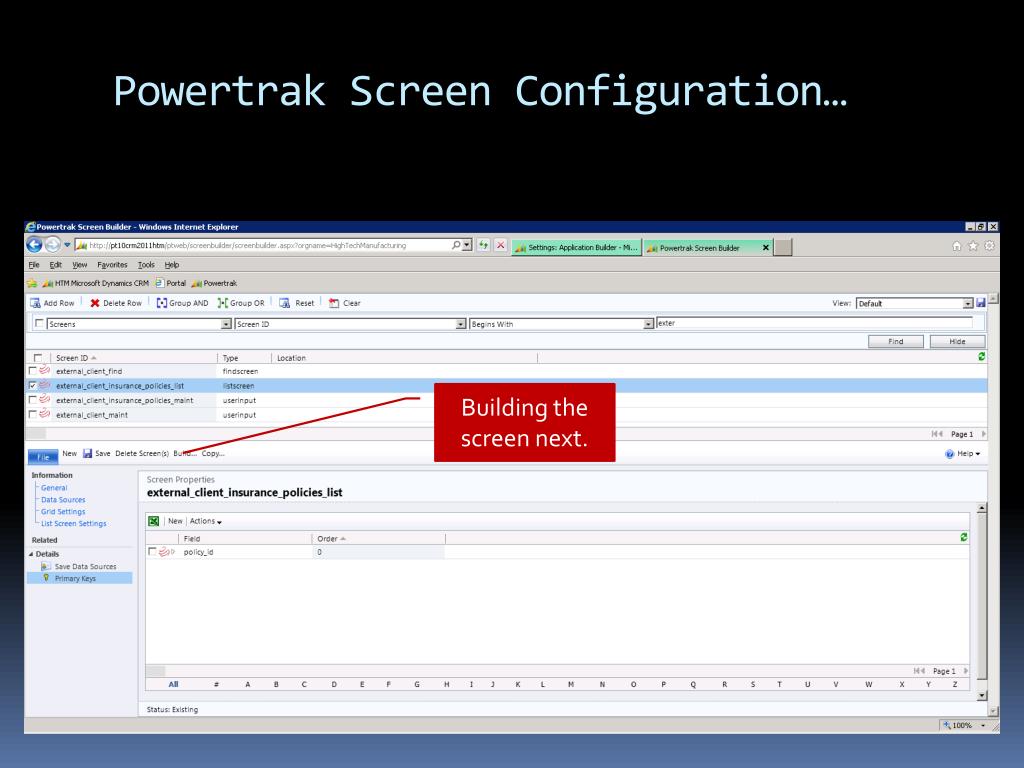Select the Save Data Sources tree item

[x=86, y=567]
